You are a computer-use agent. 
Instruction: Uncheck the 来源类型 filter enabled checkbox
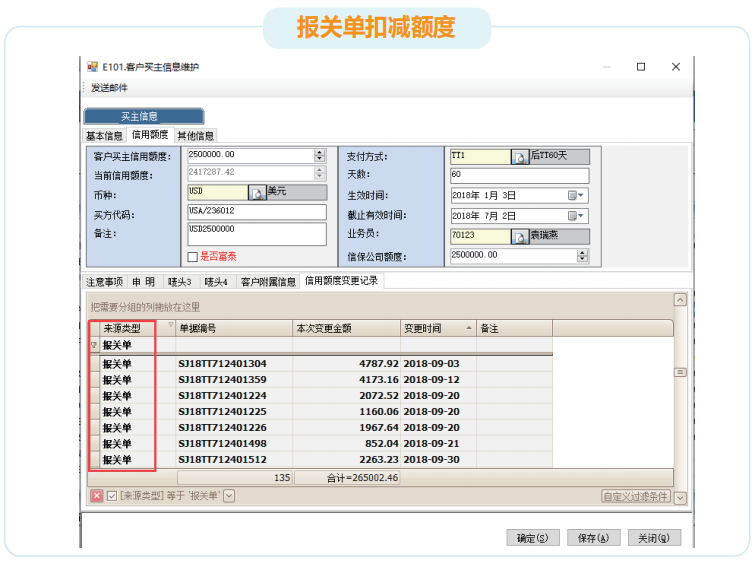pos(111,496)
